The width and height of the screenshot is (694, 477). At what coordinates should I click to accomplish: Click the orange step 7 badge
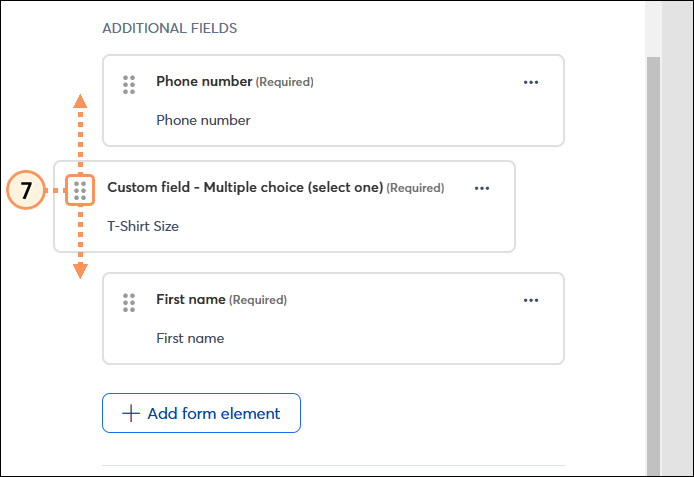pos(26,190)
